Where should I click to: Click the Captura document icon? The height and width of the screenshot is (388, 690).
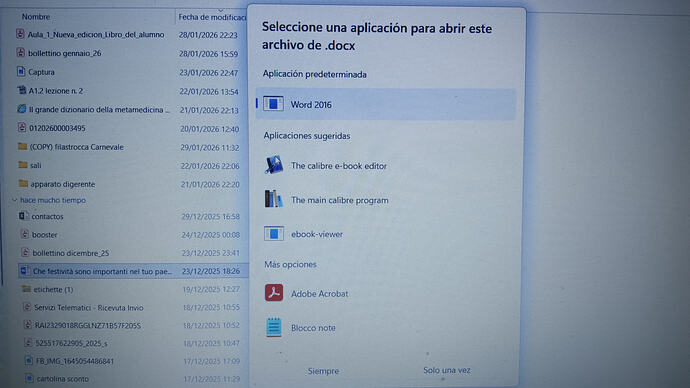21,71
